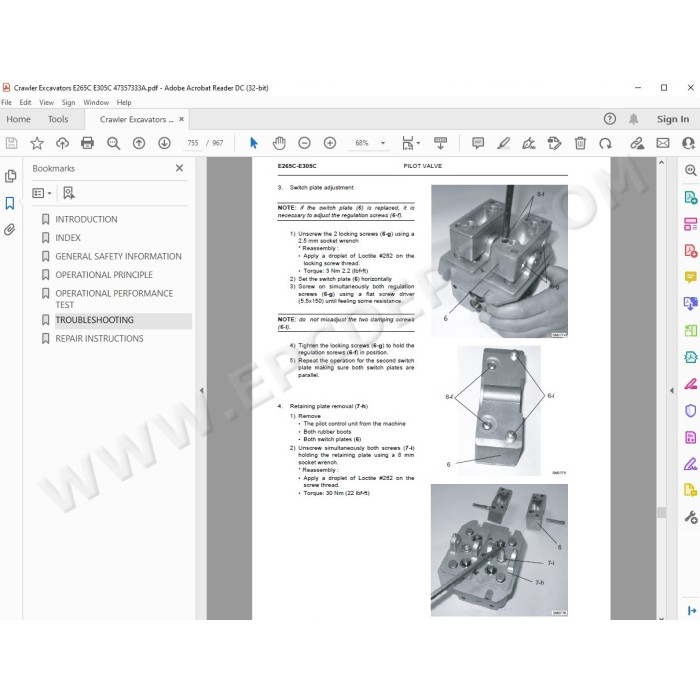Click the Sign In button
The height and width of the screenshot is (700, 700).
click(673, 119)
